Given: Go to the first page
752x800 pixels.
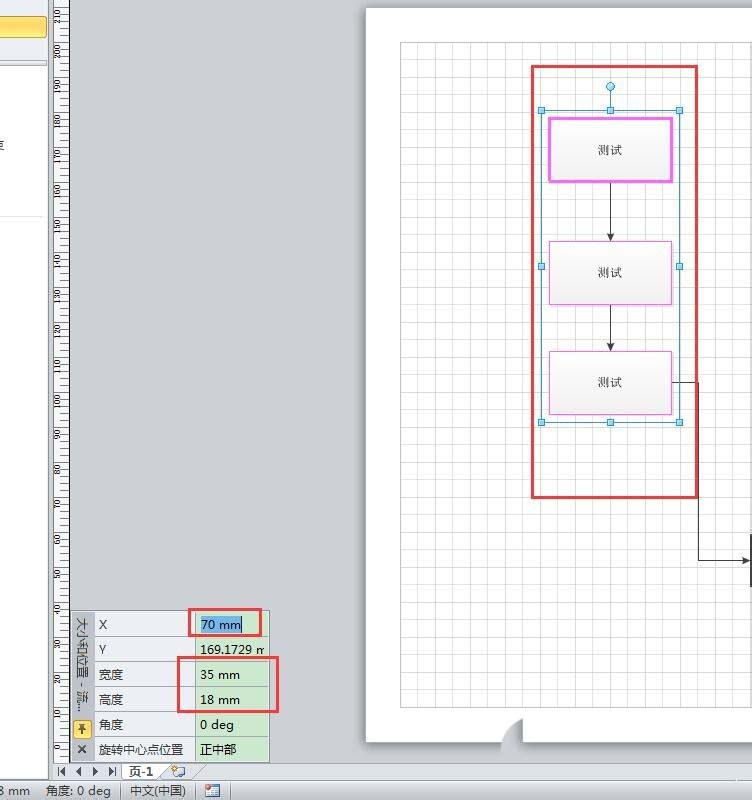Looking at the screenshot, I should 62,771.
